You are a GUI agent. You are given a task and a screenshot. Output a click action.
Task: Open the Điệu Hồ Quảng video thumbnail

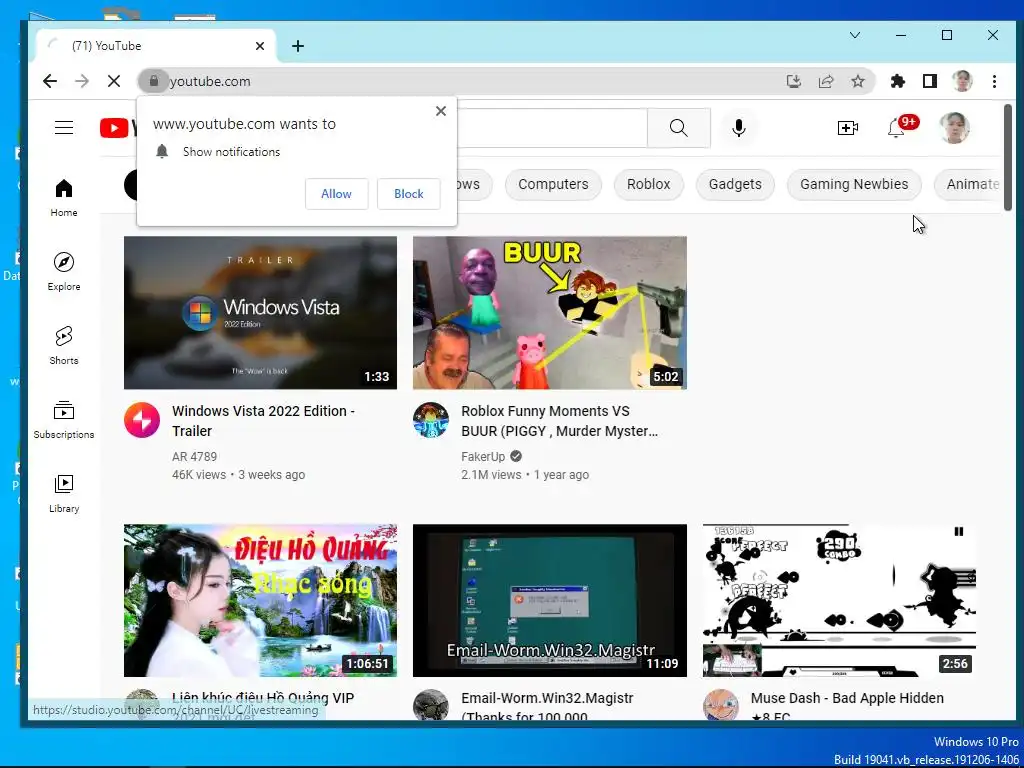[x=261, y=600]
